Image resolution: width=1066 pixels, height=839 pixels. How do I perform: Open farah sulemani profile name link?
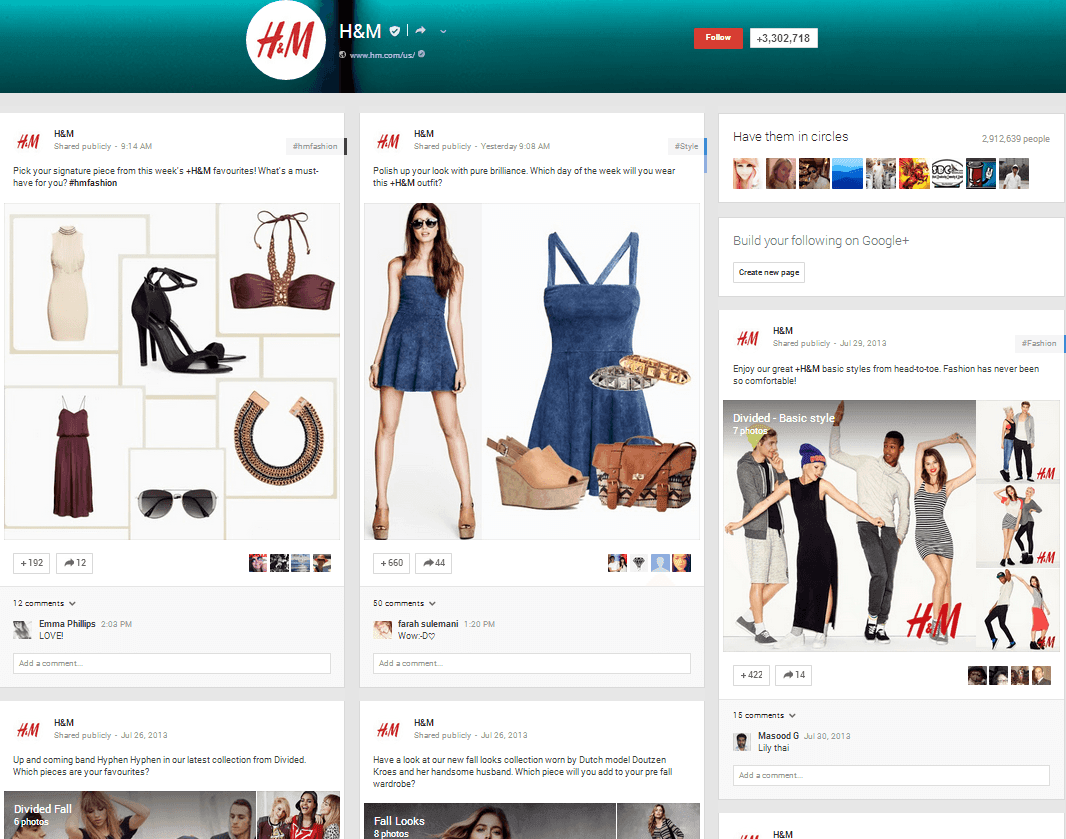click(428, 624)
